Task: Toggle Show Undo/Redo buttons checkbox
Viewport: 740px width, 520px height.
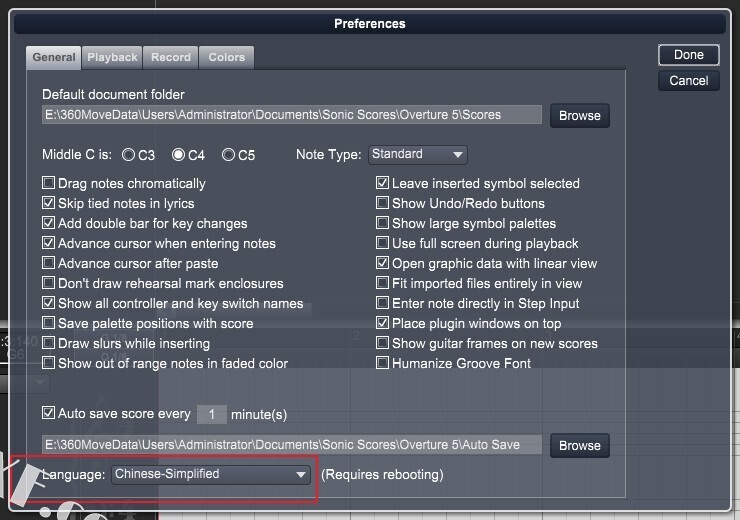Action: tap(383, 204)
